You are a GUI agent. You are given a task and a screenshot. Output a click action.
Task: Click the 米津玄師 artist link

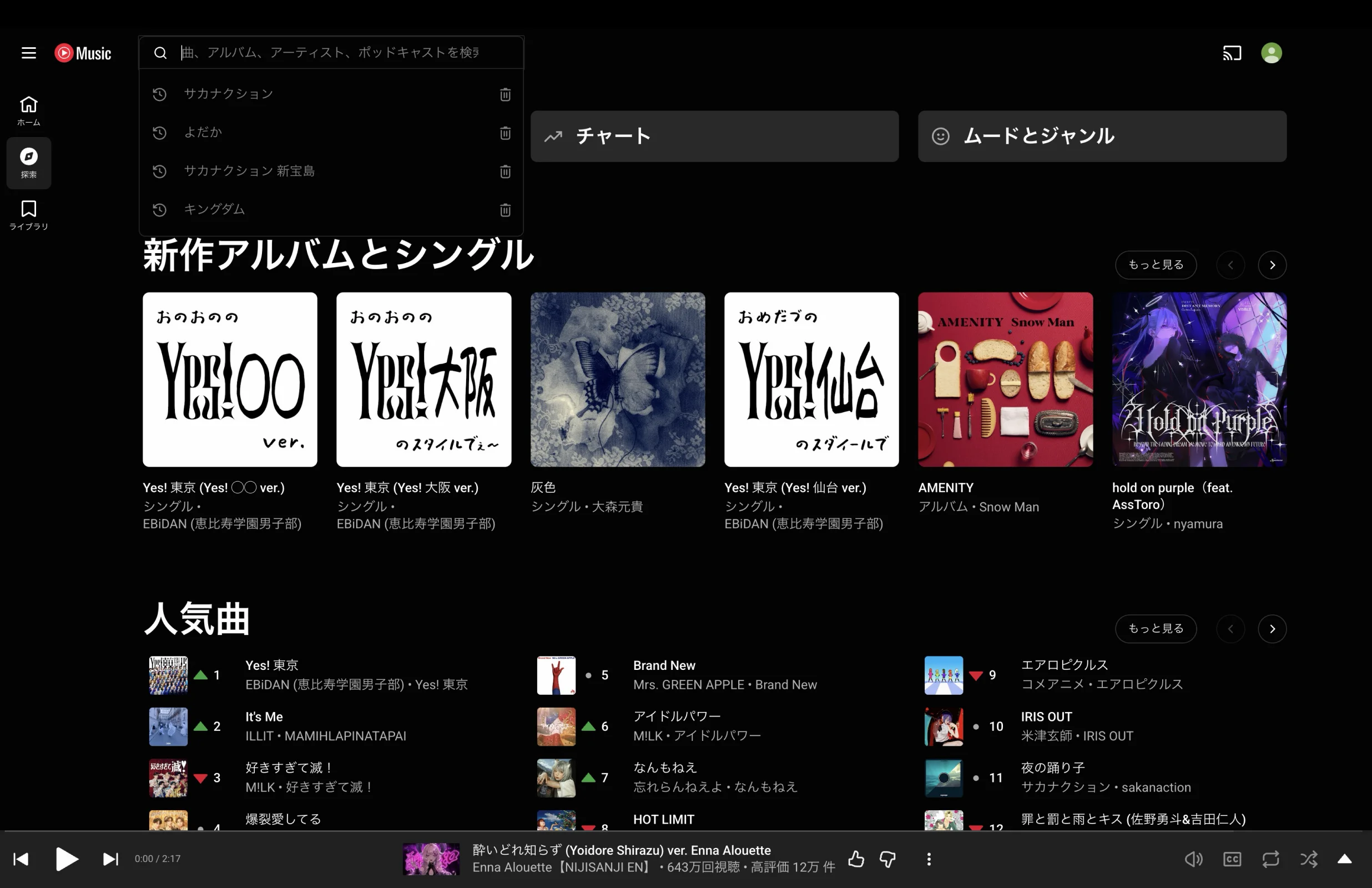point(1046,736)
